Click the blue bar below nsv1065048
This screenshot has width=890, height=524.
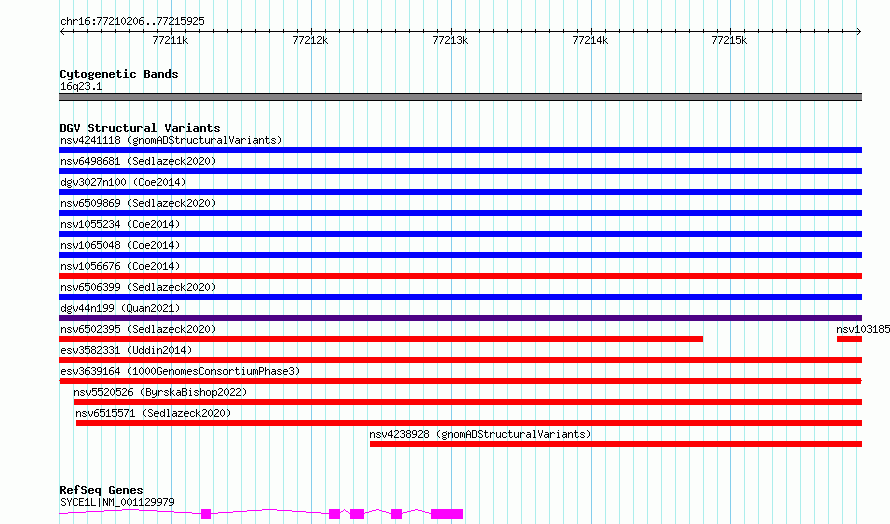[x=460, y=255]
